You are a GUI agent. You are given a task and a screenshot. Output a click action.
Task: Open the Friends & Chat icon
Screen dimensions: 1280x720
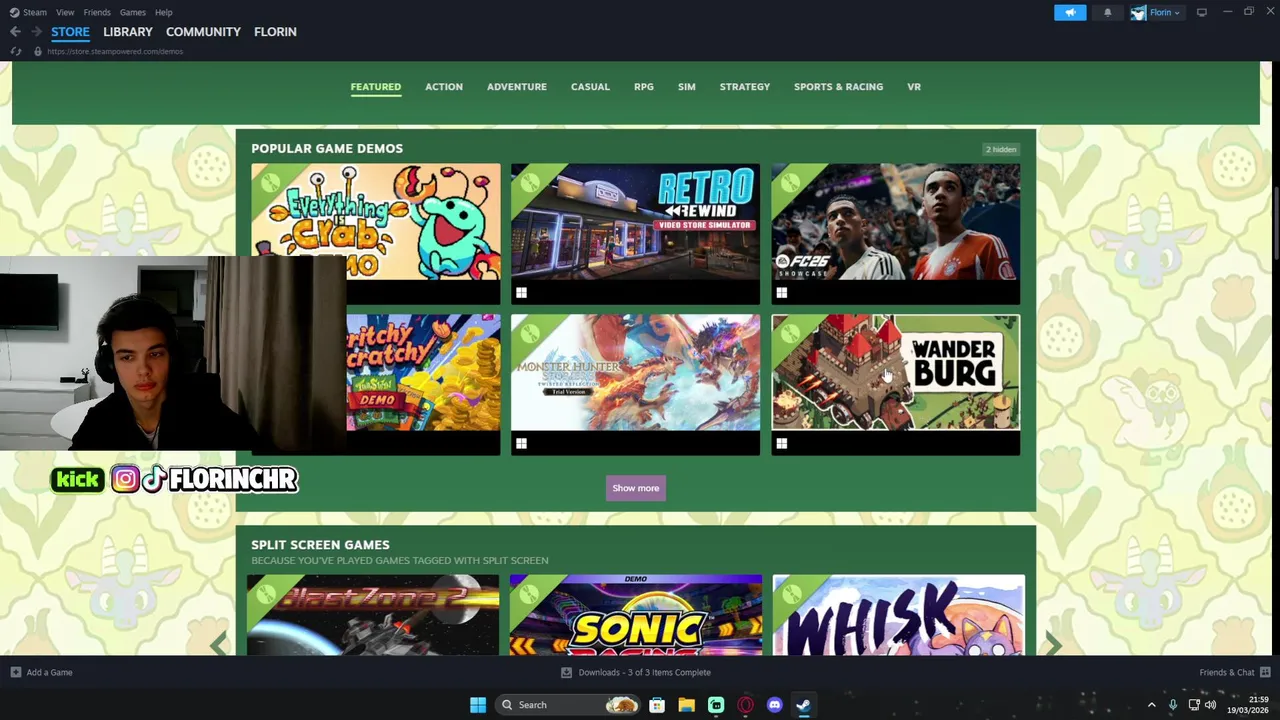[x=1265, y=672]
